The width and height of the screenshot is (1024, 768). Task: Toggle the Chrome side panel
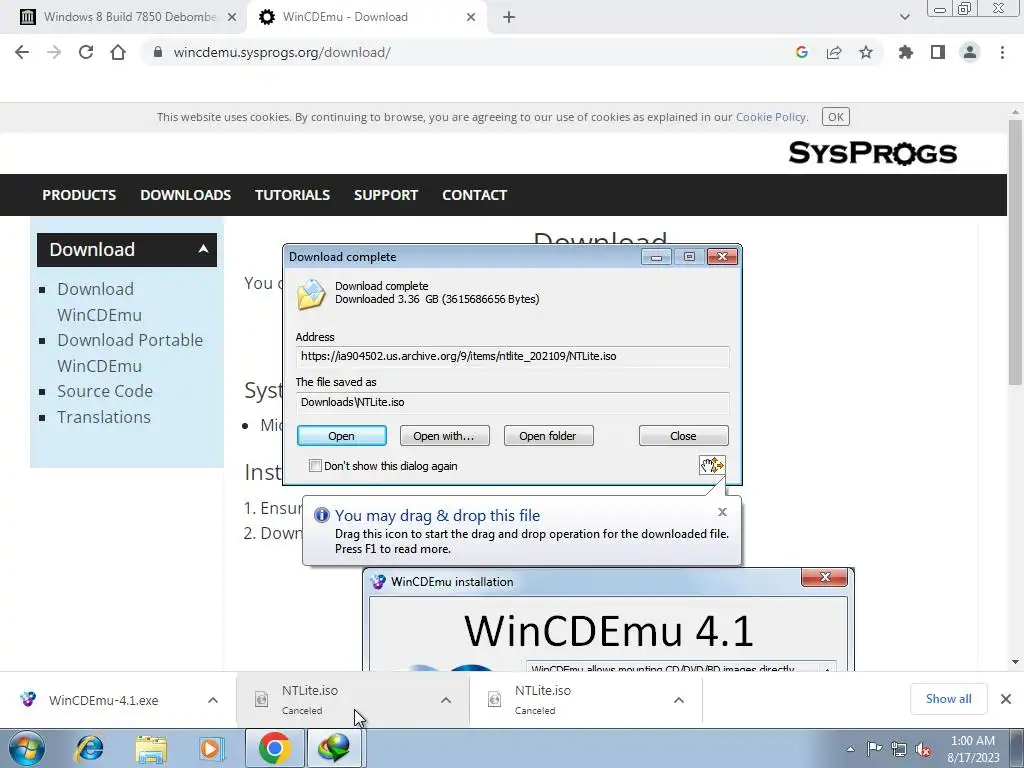tap(938, 52)
